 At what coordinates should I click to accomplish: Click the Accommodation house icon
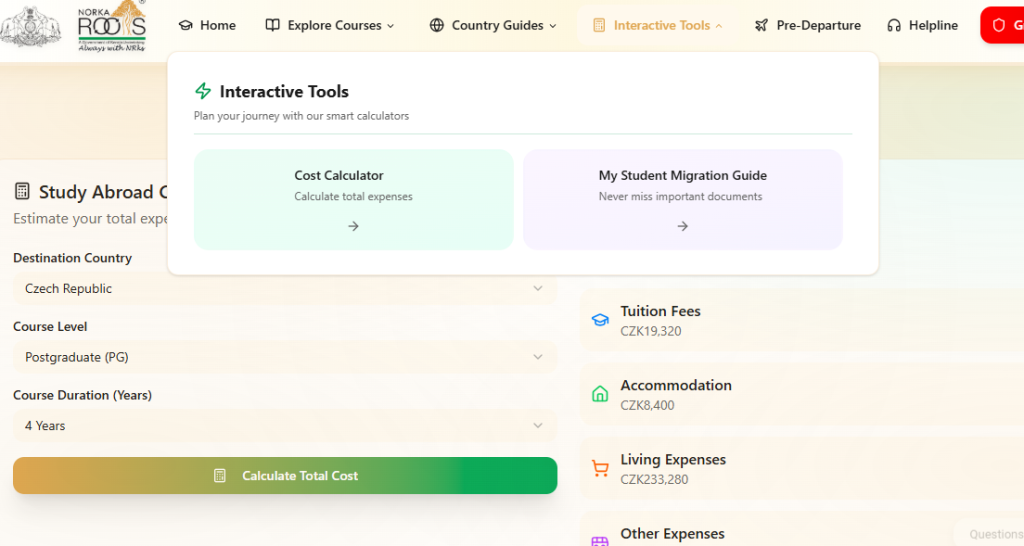pos(600,394)
